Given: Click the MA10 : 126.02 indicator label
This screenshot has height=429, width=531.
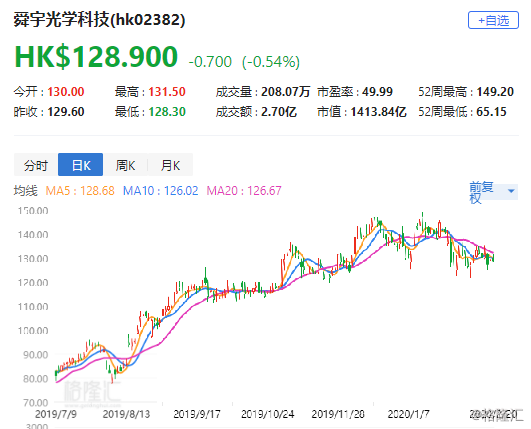Looking at the screenshot, I should (x=160, y=191).
